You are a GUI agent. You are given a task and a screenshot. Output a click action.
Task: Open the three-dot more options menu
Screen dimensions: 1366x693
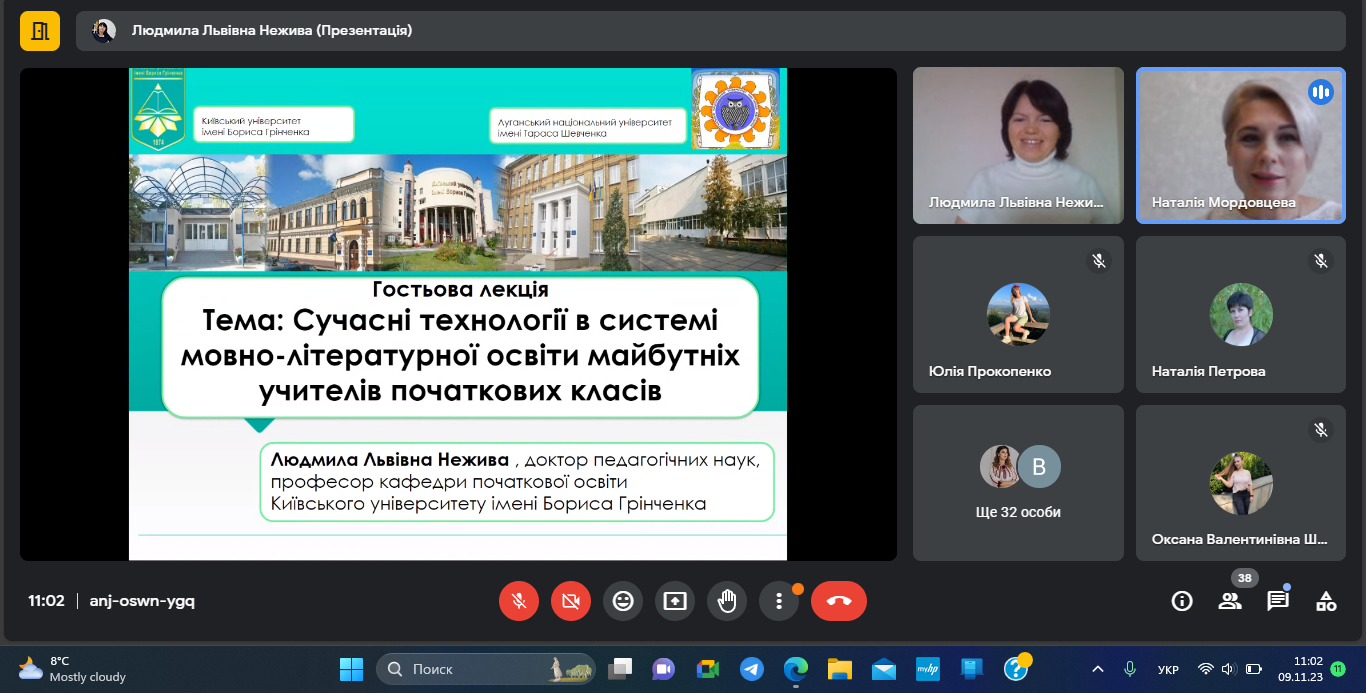click(x=779, y=601)
